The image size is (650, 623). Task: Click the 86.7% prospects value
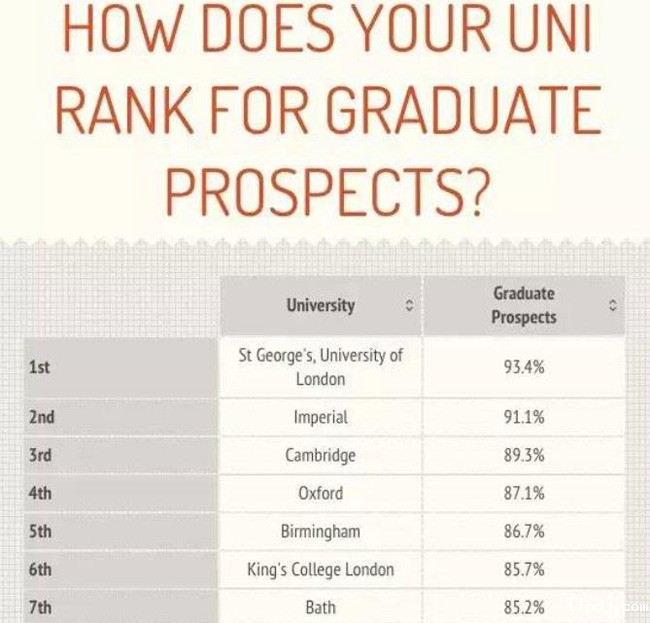[x=524, y=531]
